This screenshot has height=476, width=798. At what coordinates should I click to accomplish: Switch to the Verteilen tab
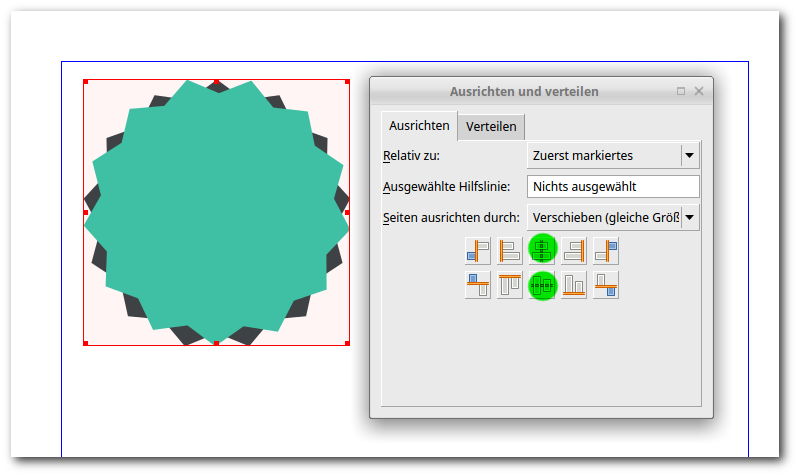pyautogui.click(x=491, y=126)
